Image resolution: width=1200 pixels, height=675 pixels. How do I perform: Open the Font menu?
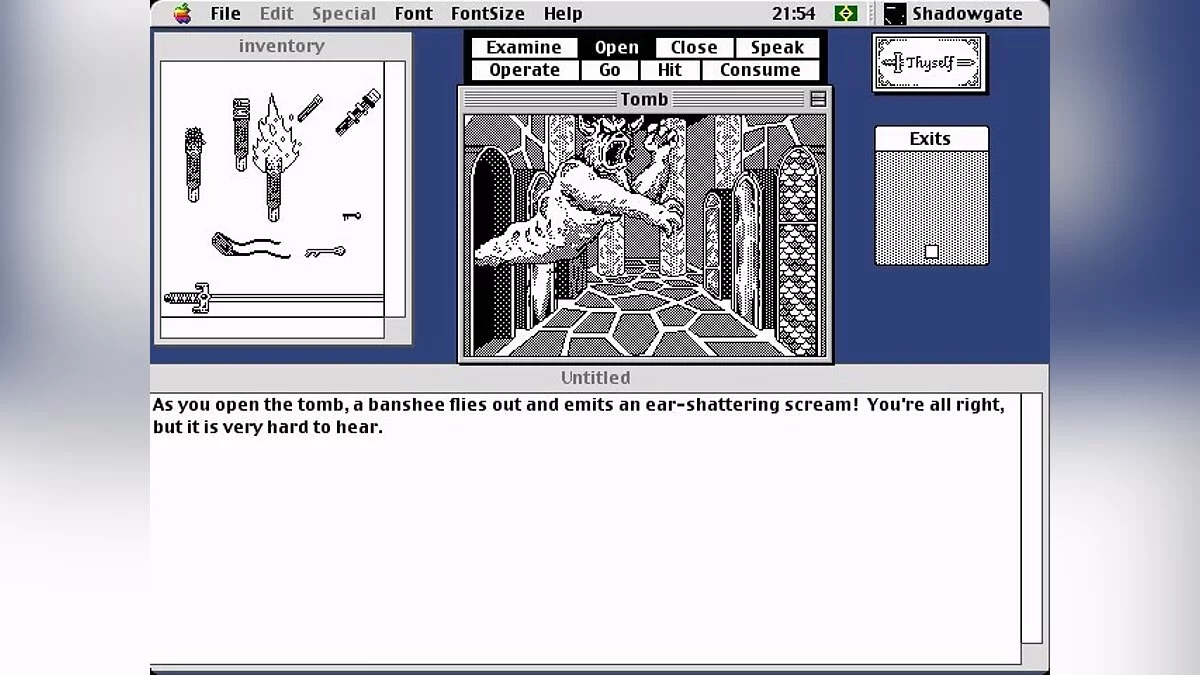click(413, 14)
